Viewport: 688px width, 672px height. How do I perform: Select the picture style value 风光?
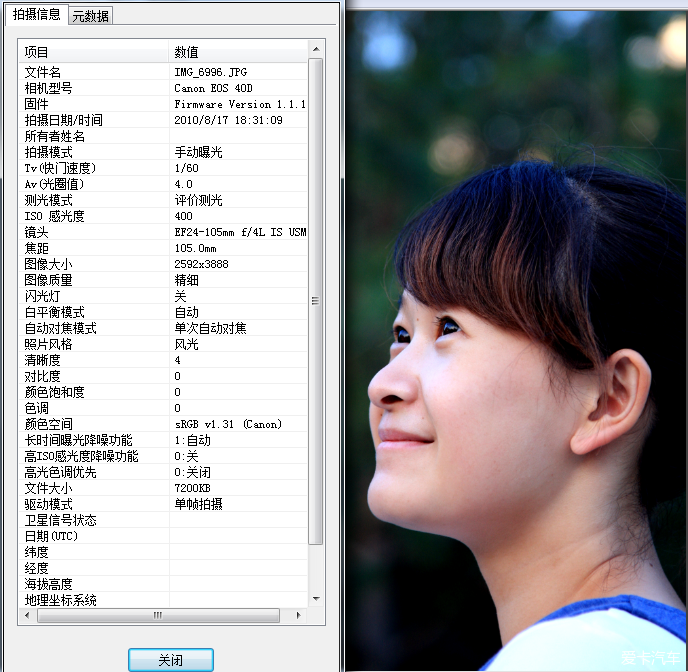tap(186, 344)
